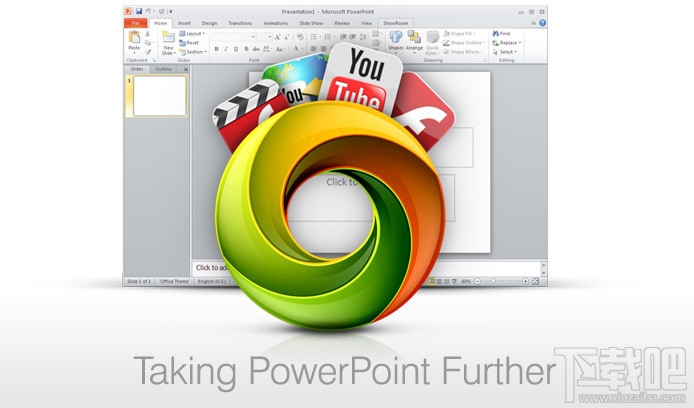
Task: Open the Select dropdown in Editing group
Action: coord(505,52)
